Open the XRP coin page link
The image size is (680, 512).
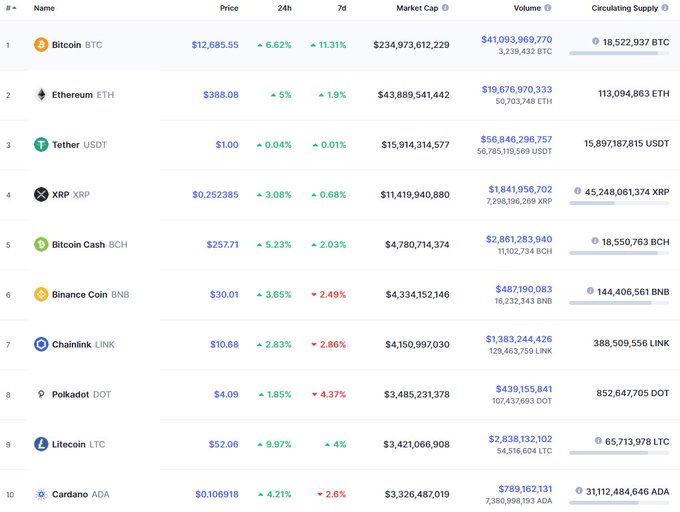click(x=71, y=195)
